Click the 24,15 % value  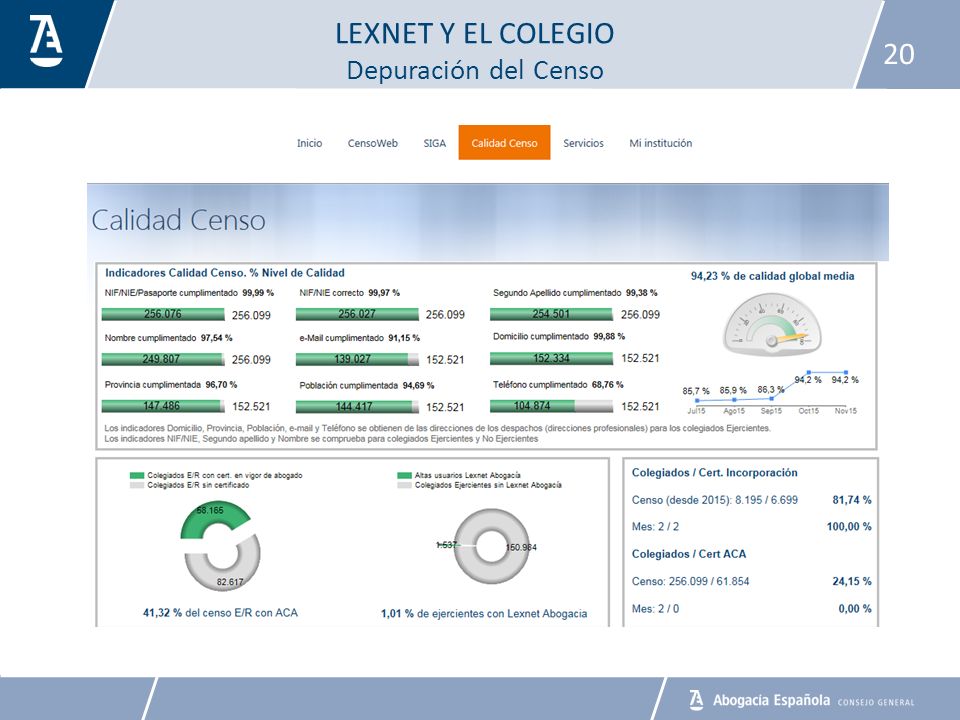852,582
